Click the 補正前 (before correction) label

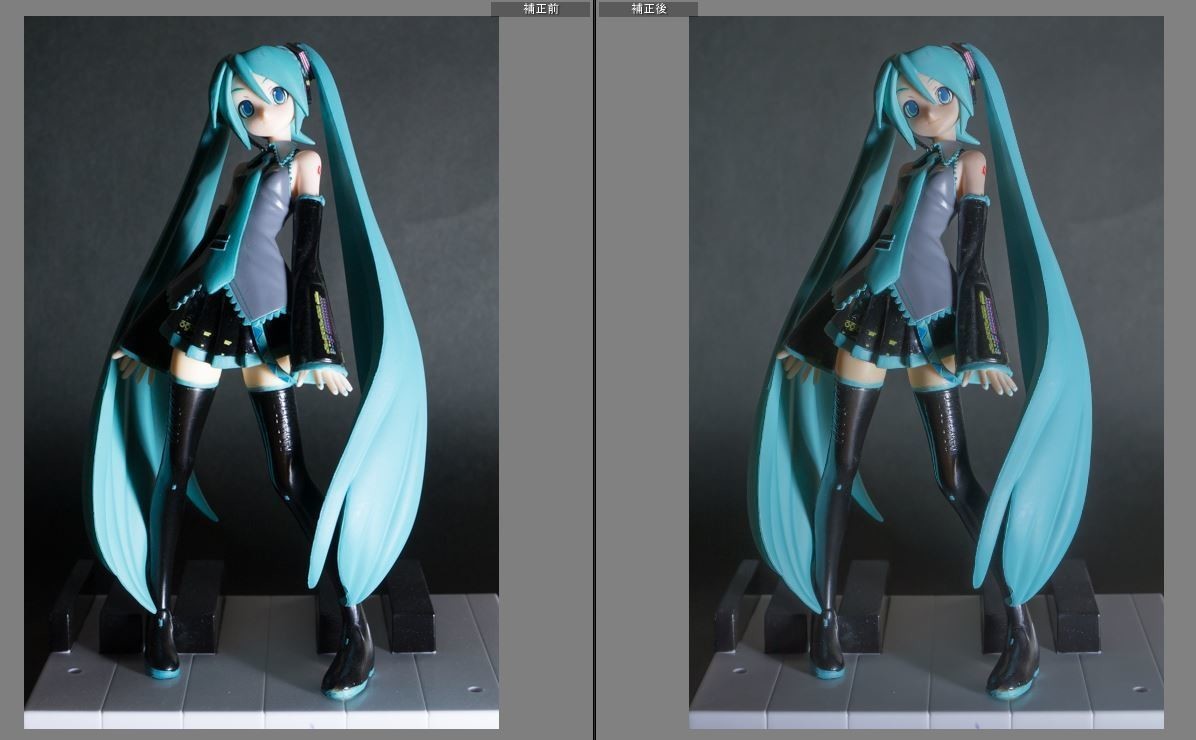click(x=541, y=8)
